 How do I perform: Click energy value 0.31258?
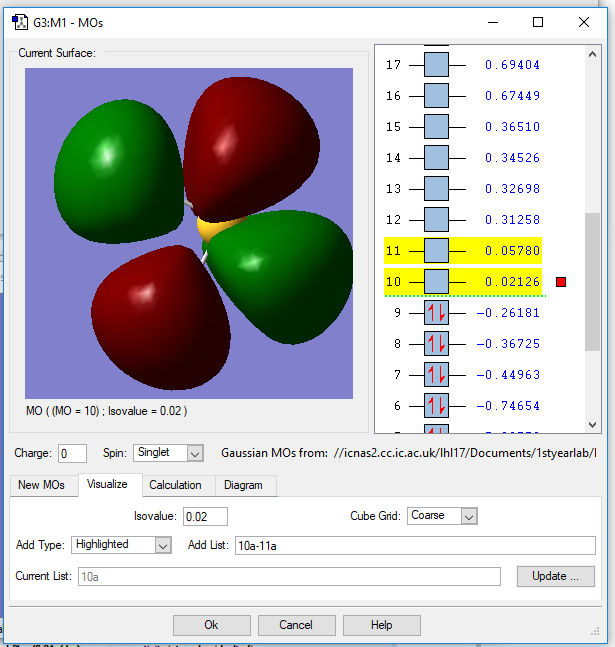point(512,220)
